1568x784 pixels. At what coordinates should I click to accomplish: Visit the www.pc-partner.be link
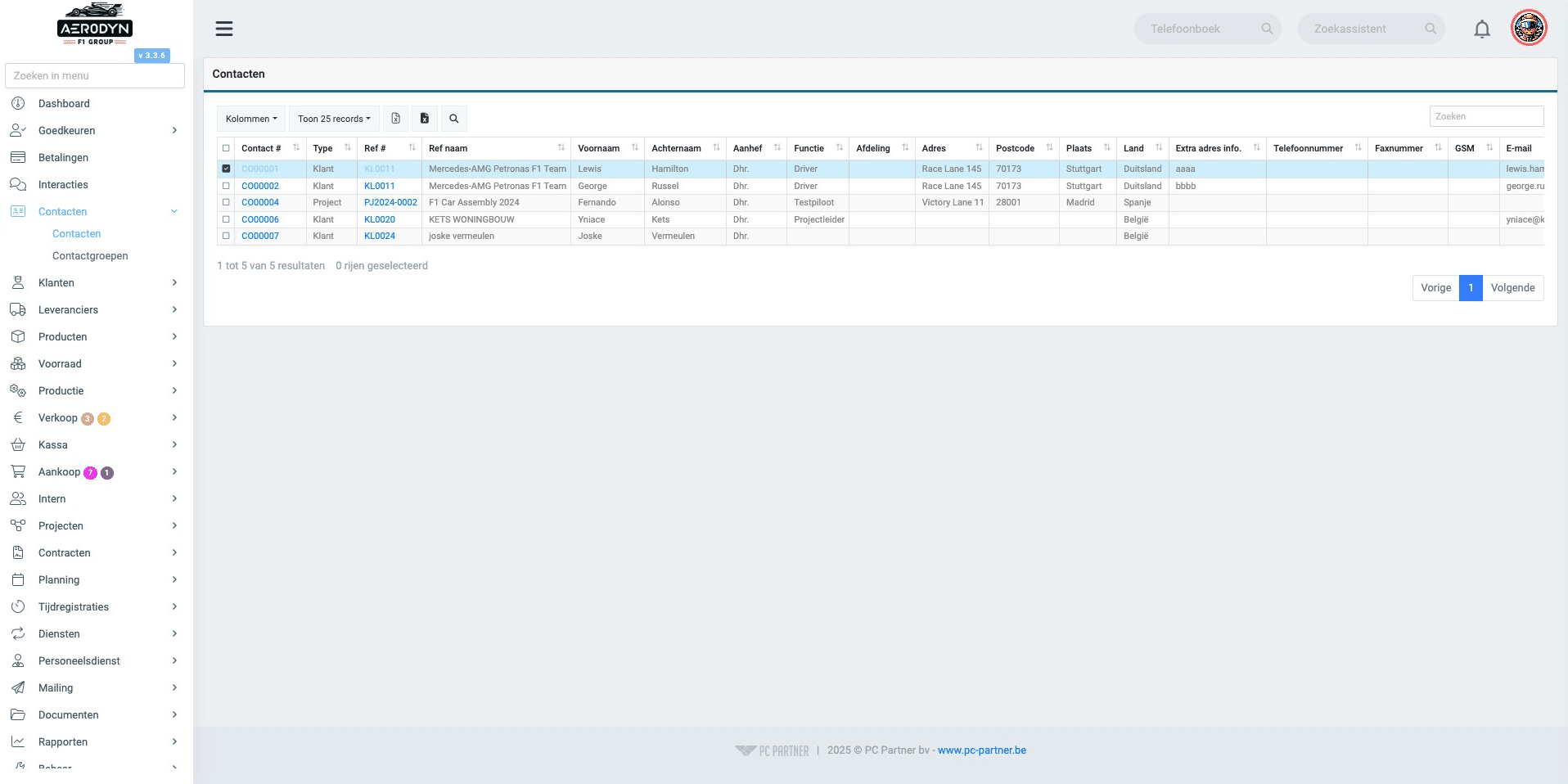(x=981, y=750)
